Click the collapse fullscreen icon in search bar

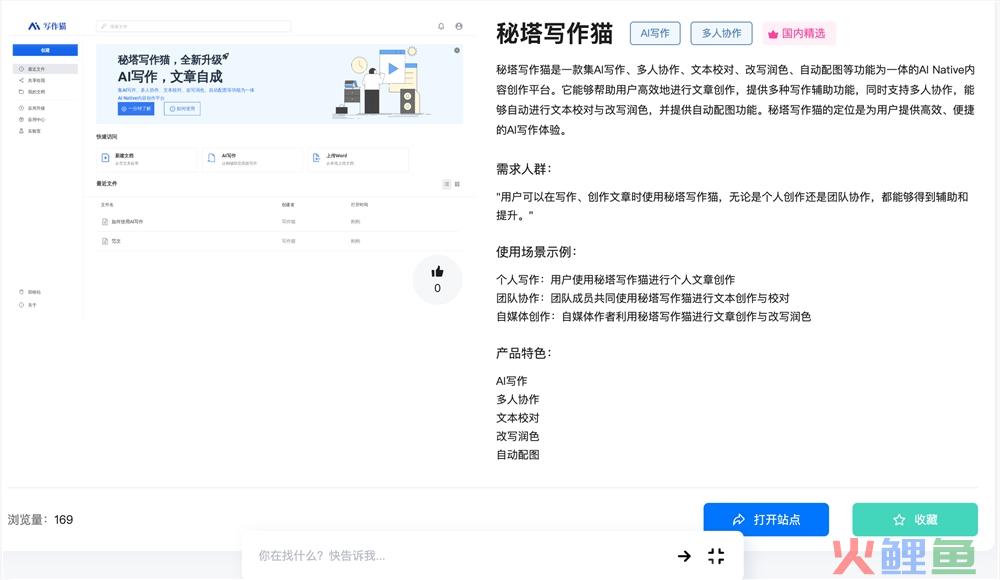pos(716,556)
